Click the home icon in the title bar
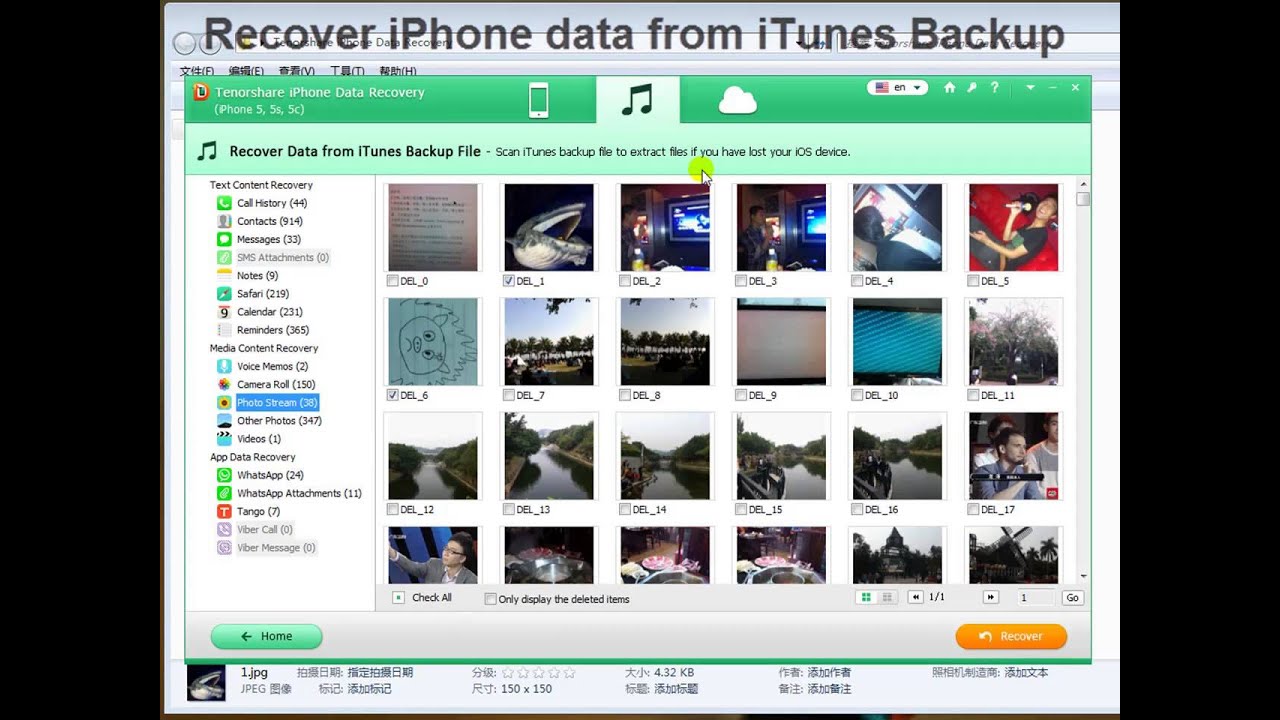The image size is (1280, 720). (x=950, y=88)
